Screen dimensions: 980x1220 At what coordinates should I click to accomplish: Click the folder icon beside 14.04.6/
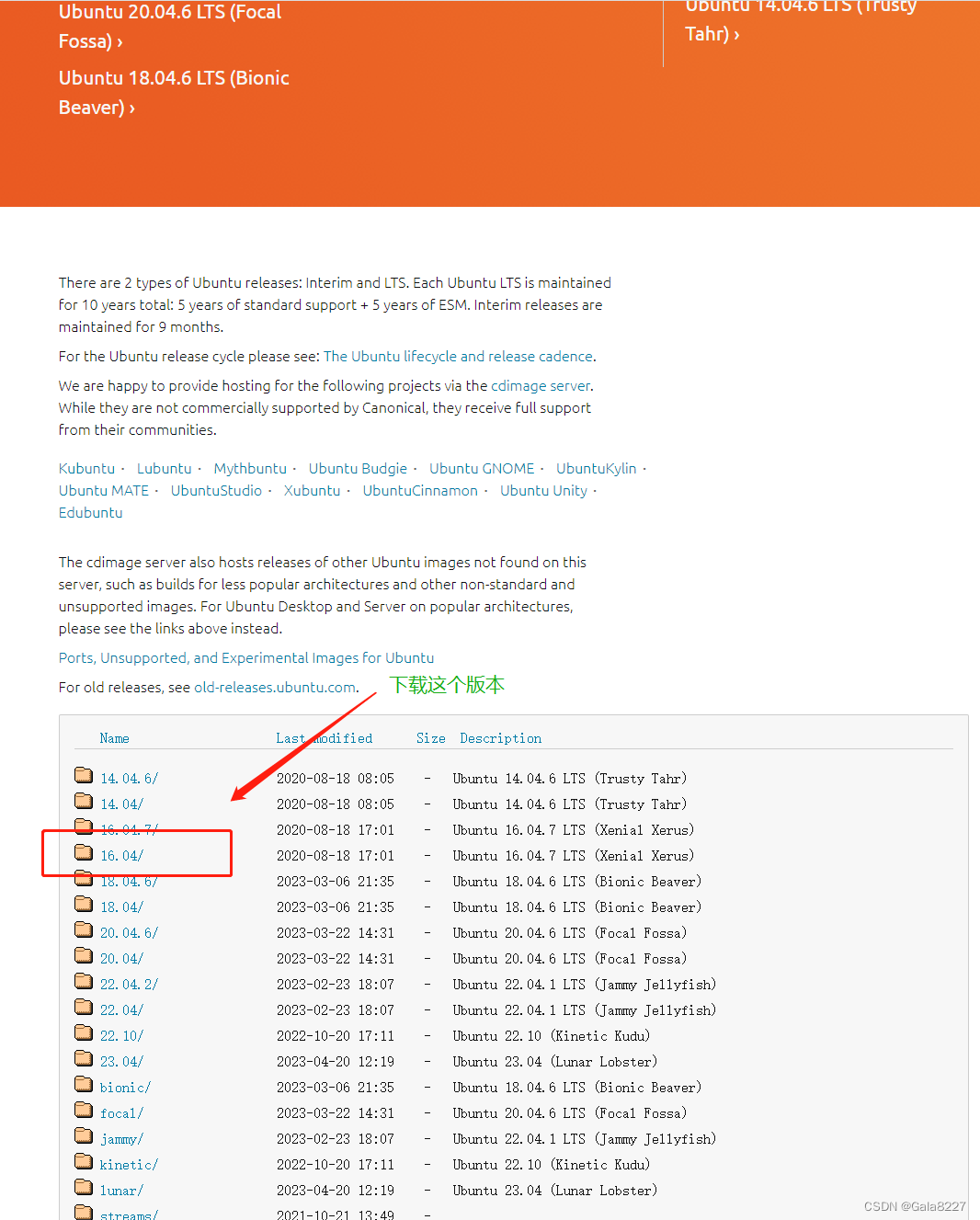pos(84,774)
